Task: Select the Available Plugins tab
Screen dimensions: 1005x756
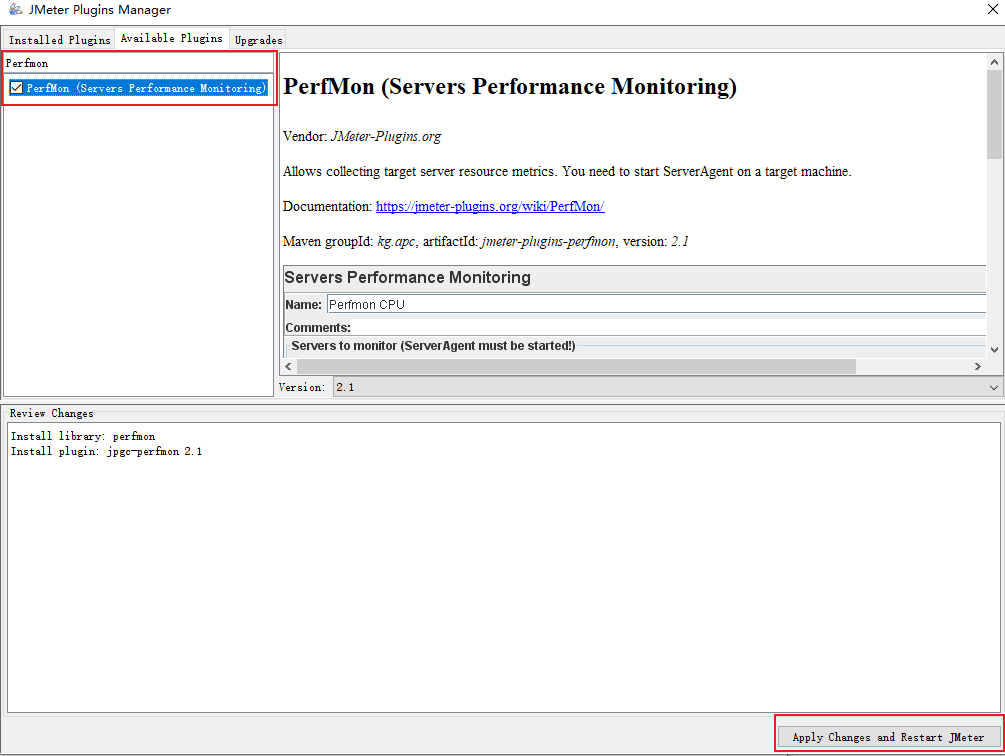Action: tap(172, 38)
